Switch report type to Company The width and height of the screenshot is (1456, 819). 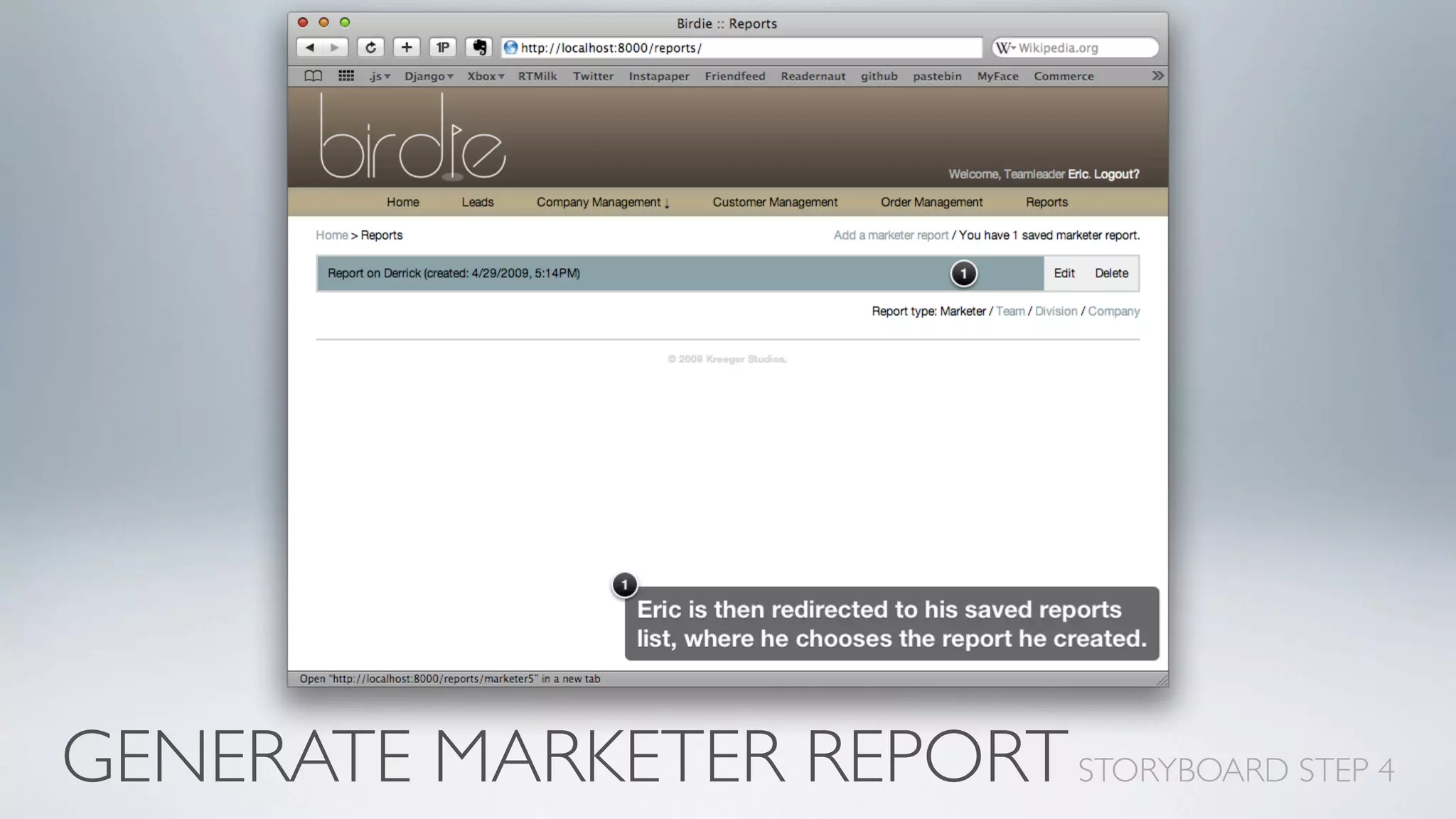(1113, 311)
